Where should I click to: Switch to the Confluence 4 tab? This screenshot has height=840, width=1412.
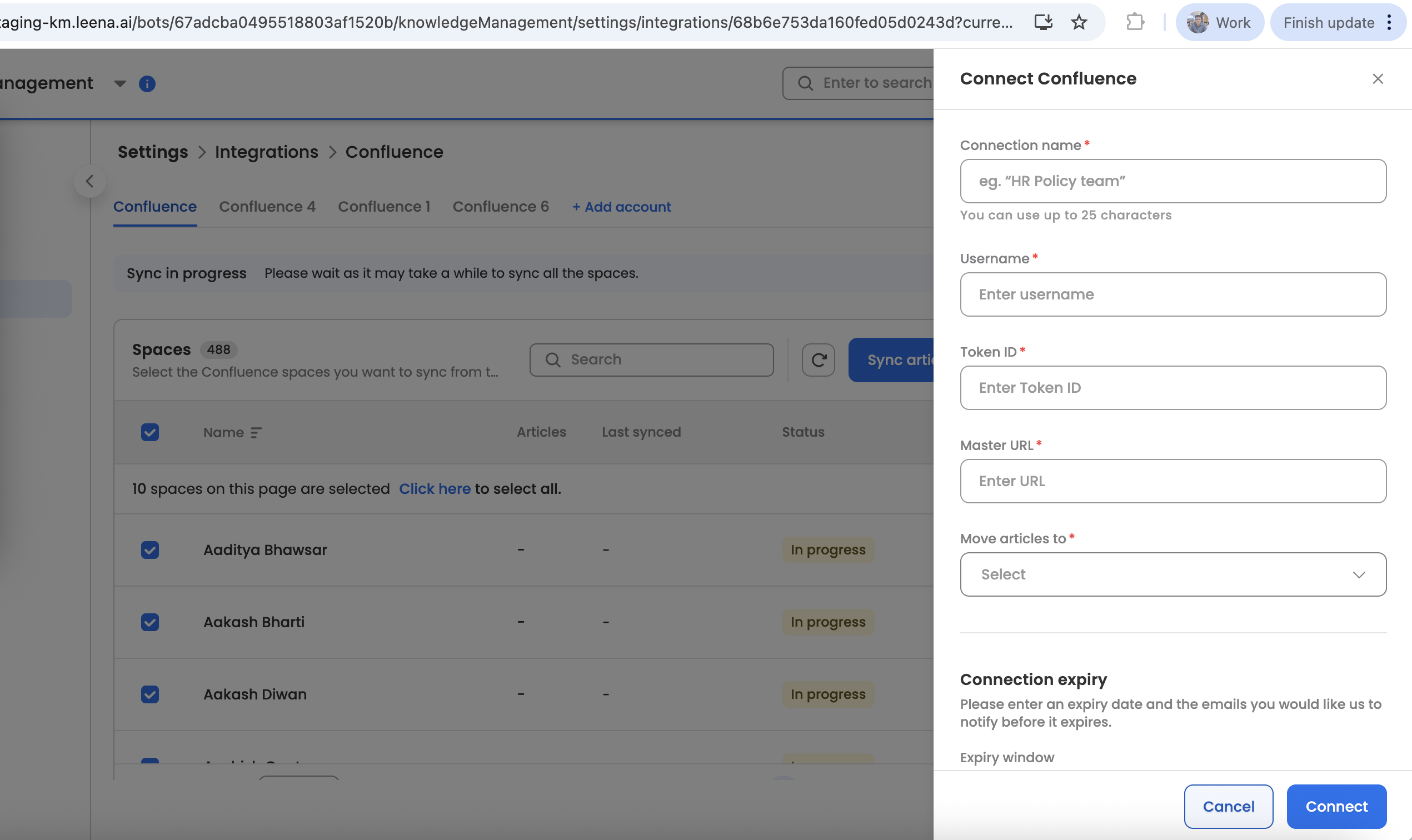pyautogui.click(x=267, y=207)
